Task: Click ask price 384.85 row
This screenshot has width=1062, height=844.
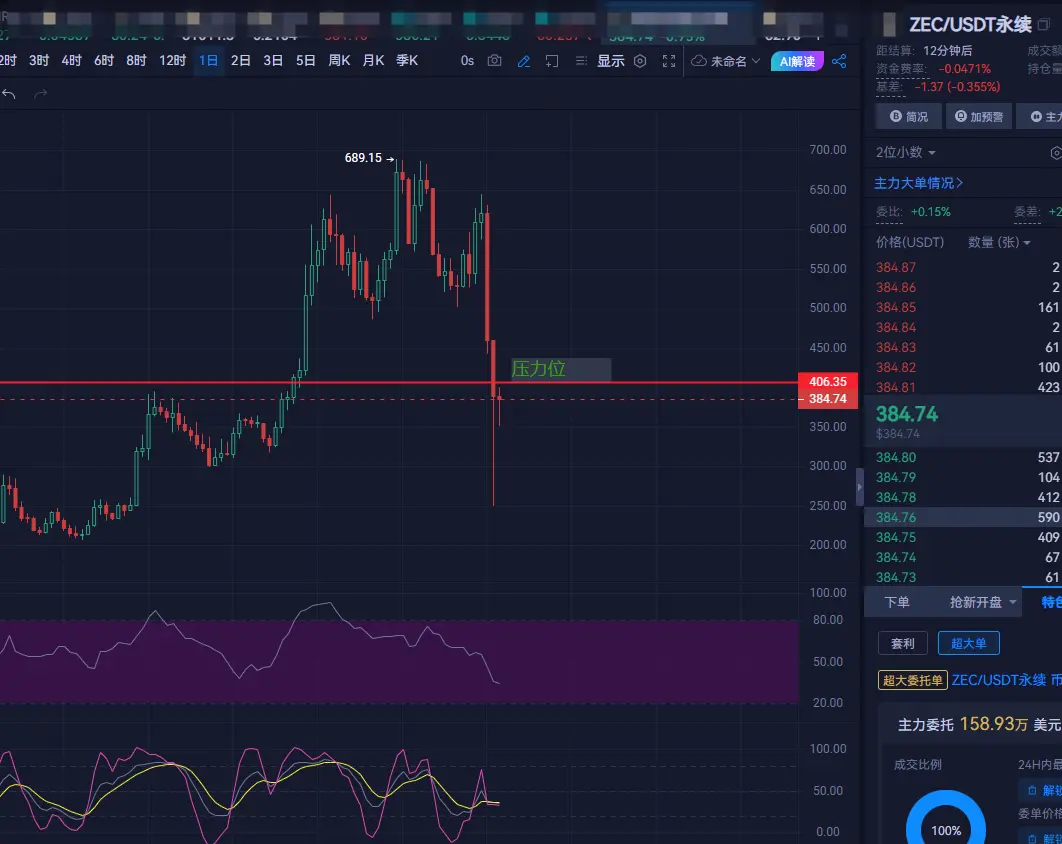Action: click(x=962, y=308)
